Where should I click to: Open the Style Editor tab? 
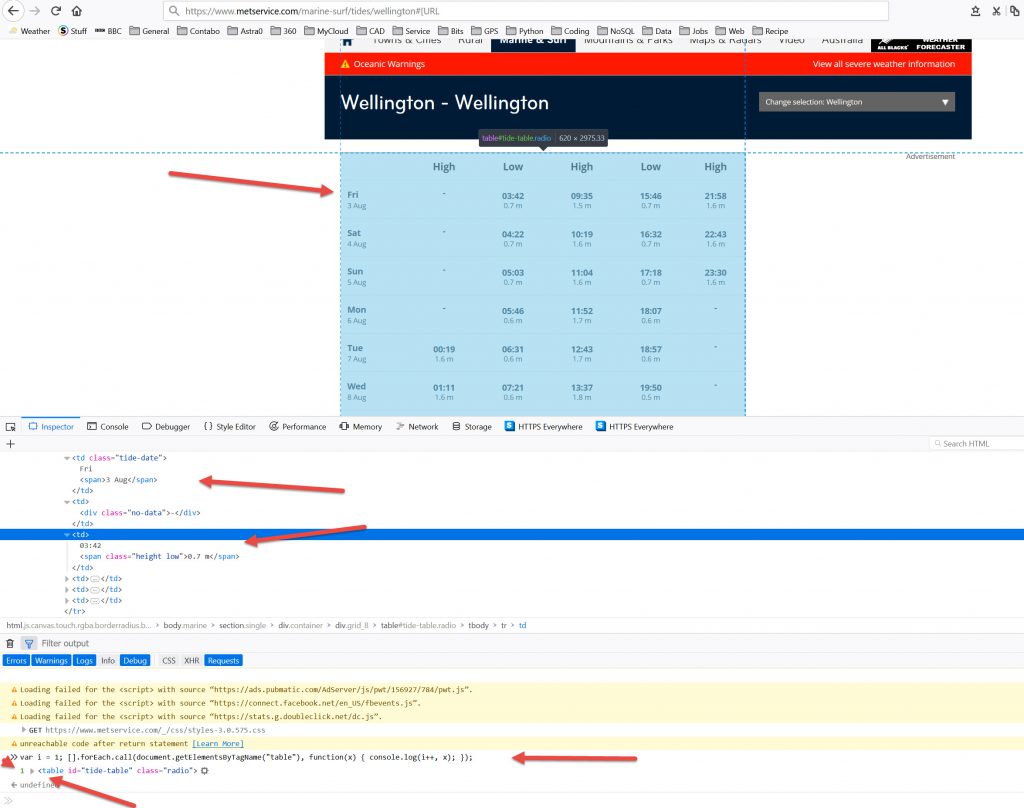point(229,426)
